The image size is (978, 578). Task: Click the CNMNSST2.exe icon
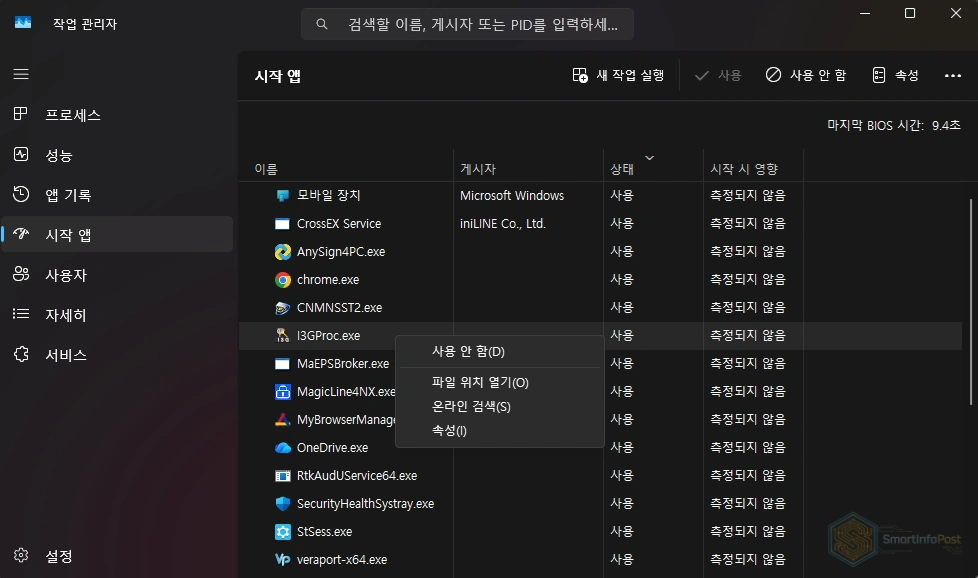[x=283, y=308]
